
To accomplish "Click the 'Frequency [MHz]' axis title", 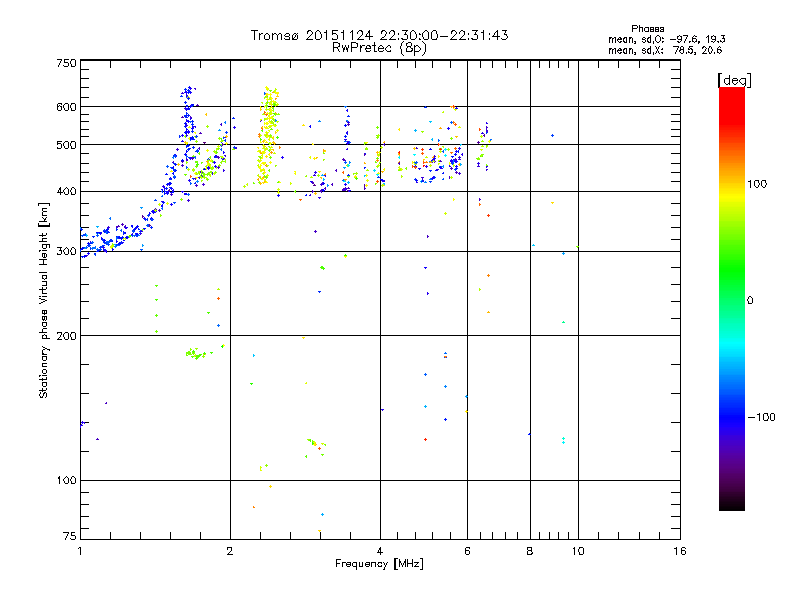I will pyautogui.click(x=379, y=564).
